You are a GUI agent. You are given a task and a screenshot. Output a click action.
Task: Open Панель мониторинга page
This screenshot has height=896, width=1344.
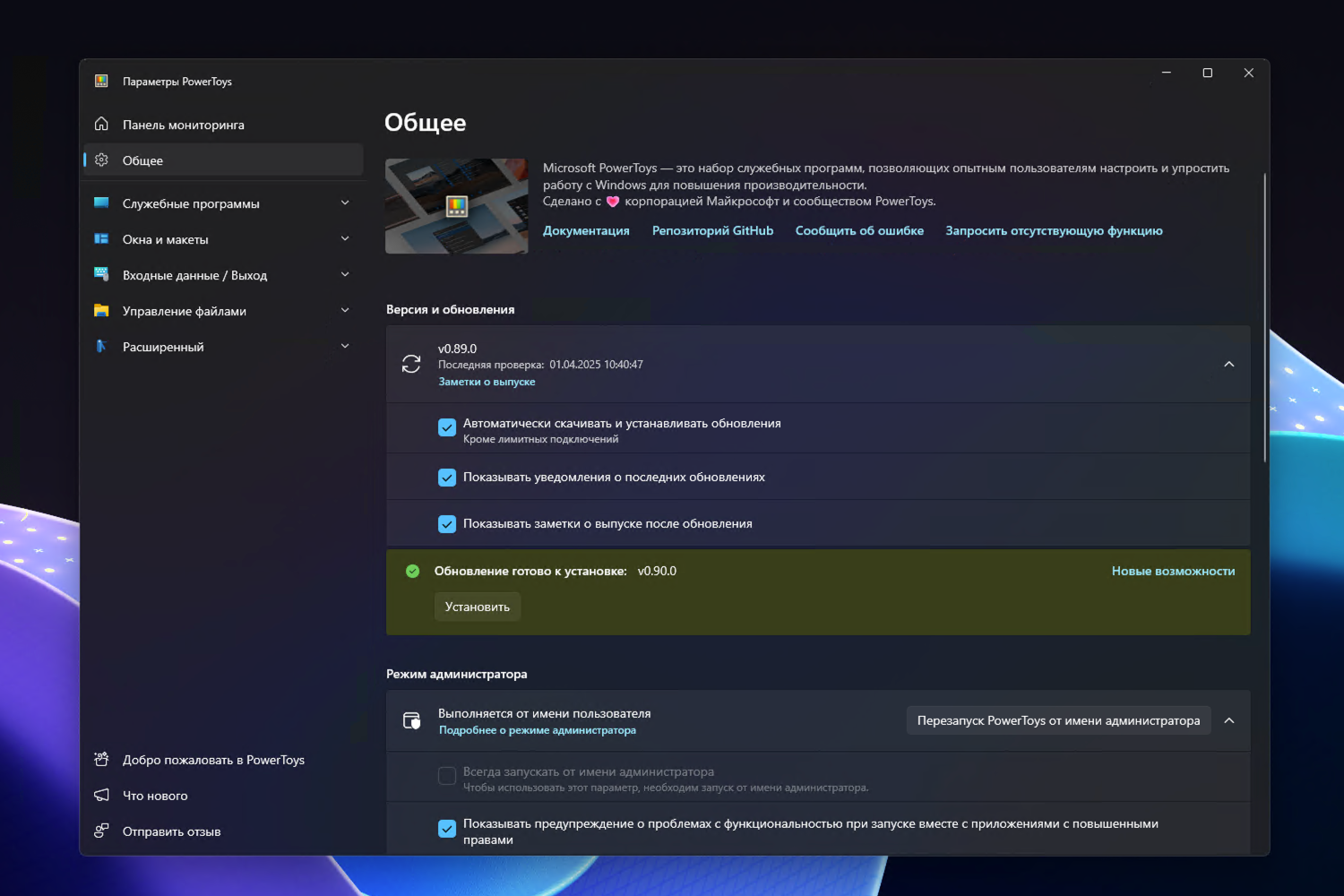pyautogui.click(x=223, y=125)
